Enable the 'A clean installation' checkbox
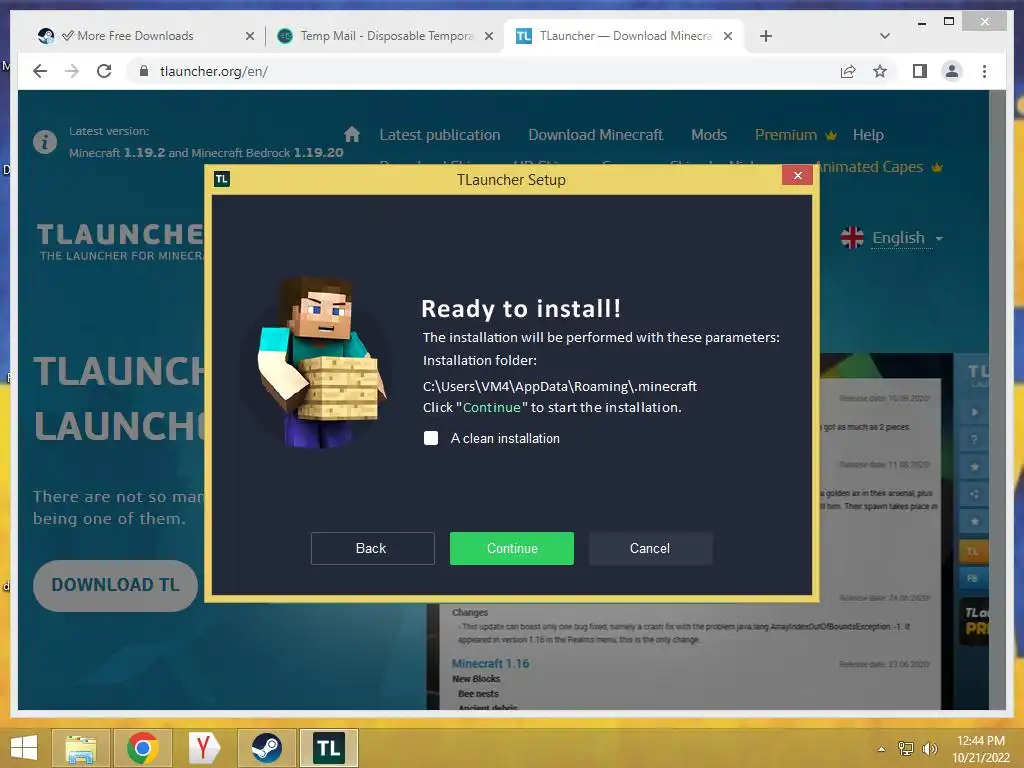The image size is (1024, 768). pyautogui.click(x=431, y=438)
